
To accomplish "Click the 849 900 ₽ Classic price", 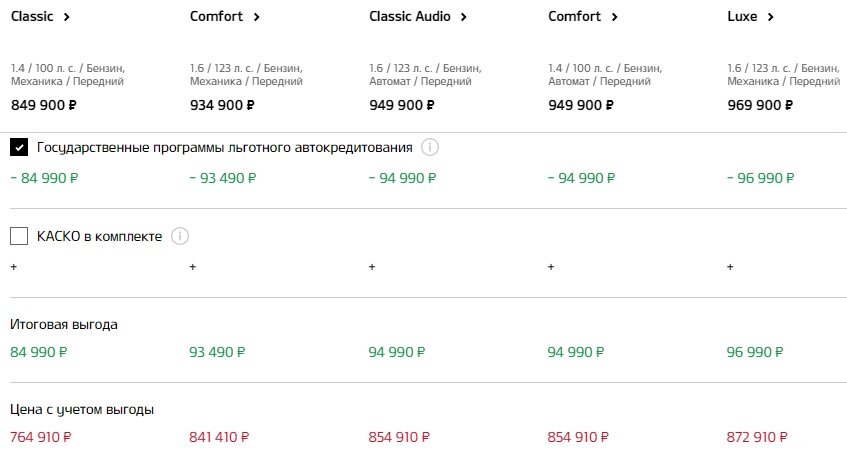I will pyautogui.click(x=44, y=105).
